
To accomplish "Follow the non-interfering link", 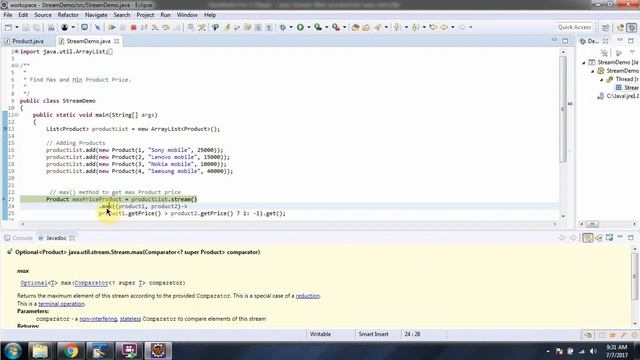I will (x=98, y=319).
